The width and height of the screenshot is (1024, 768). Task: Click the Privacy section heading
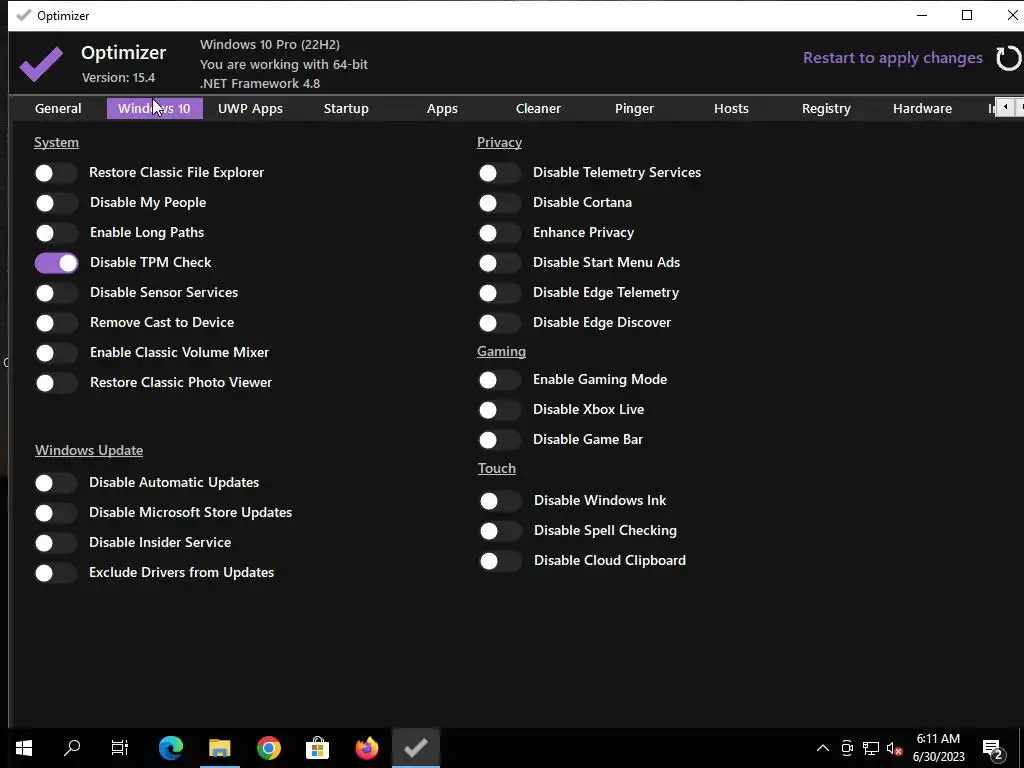pyautogui.click(x=499, y=142)
